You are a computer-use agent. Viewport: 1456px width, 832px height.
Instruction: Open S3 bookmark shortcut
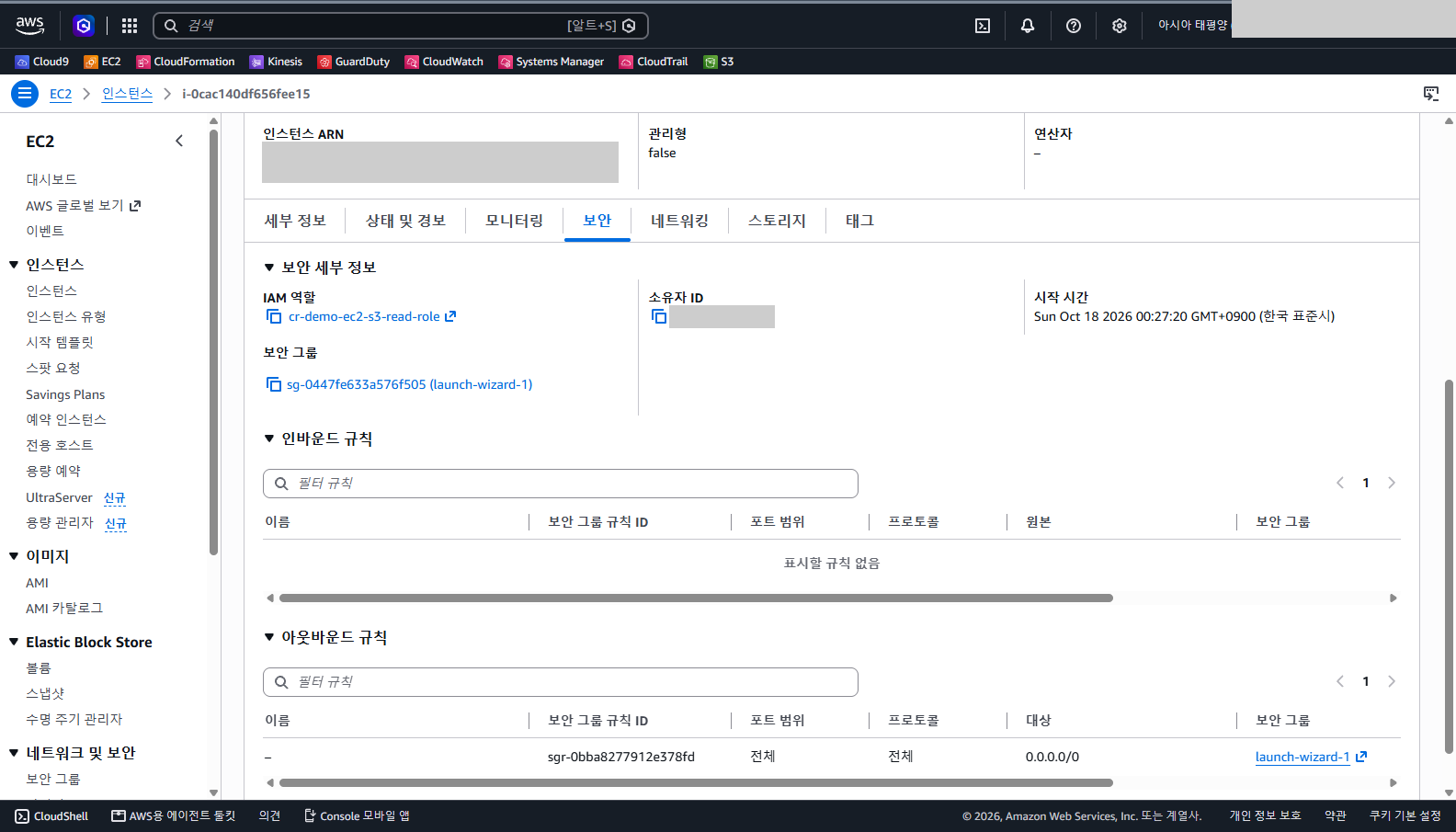coord(719,62)
